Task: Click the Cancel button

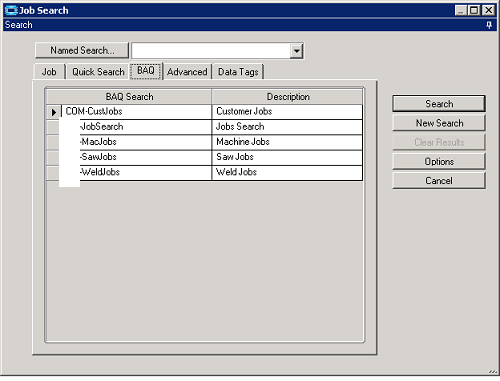Action: click(439, 181)
